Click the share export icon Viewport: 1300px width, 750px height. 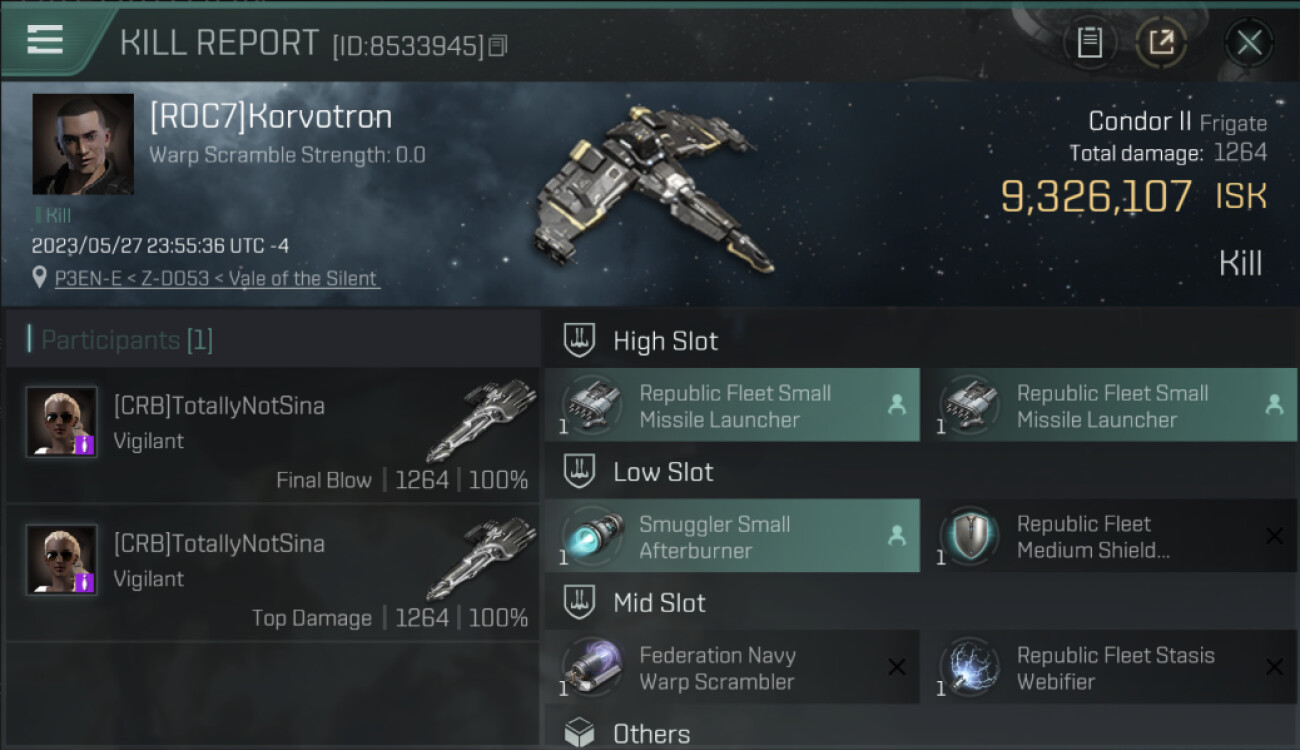(1161, 43)
